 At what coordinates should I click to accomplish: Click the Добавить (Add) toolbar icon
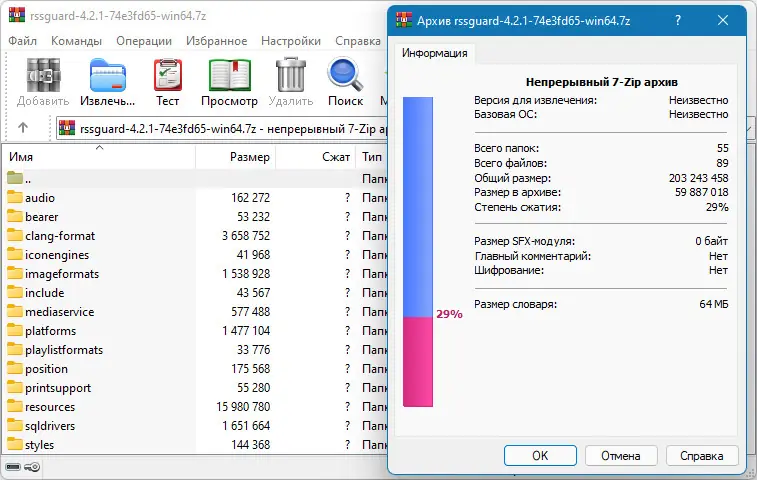click(43, 75)
